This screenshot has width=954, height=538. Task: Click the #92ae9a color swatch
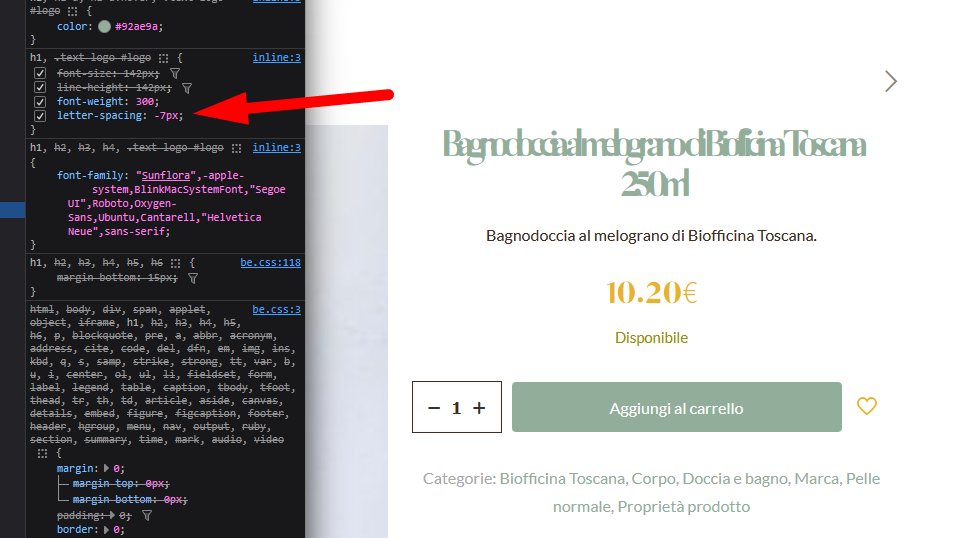pos(106,27)
